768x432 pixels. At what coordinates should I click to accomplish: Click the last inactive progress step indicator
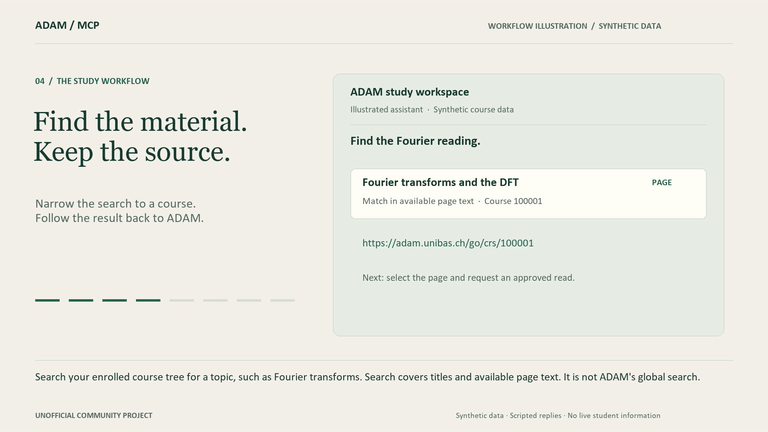point(283,300)
